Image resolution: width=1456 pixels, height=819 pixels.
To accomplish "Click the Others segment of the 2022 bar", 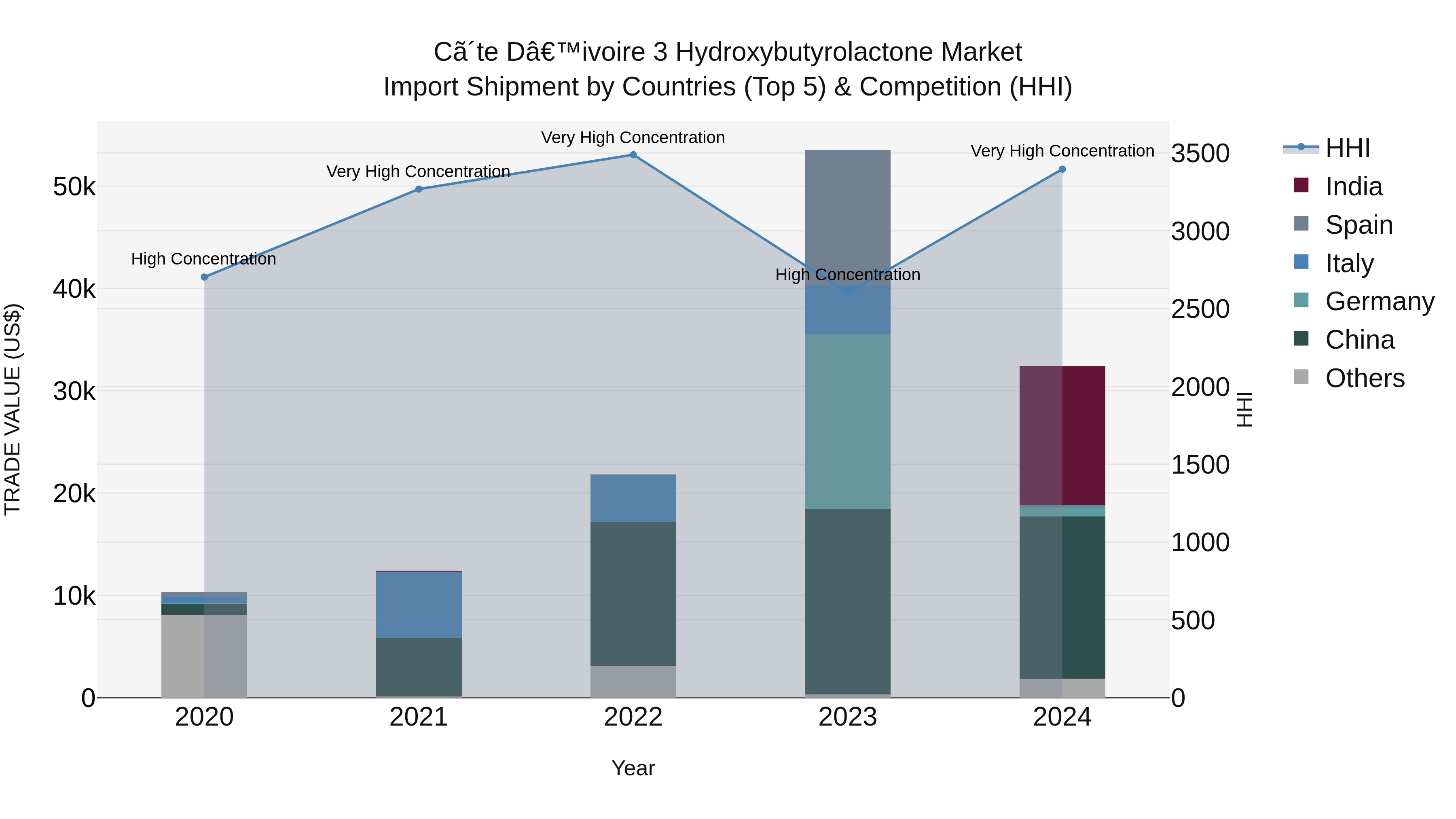I will point(633,681).
